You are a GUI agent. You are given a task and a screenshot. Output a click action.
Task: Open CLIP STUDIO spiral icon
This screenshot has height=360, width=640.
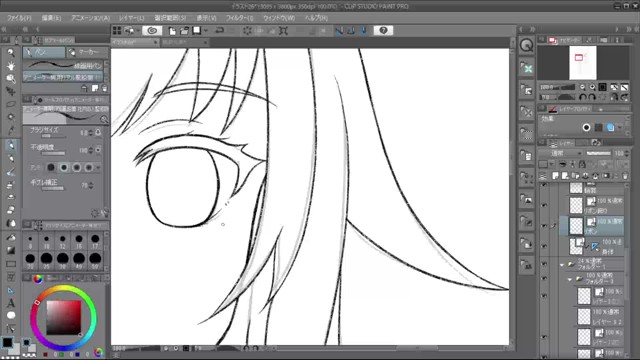pyautogui.click(x=152, y=31)
